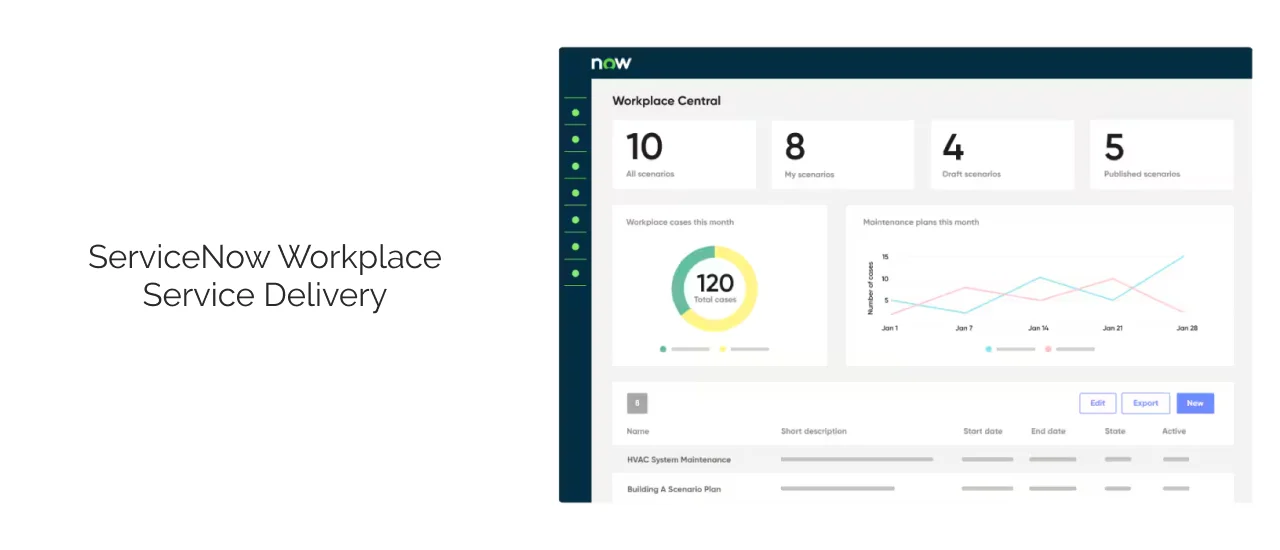1280x550 pixels.
Task: Open the All scenarios card
Action: coord(684,154)
